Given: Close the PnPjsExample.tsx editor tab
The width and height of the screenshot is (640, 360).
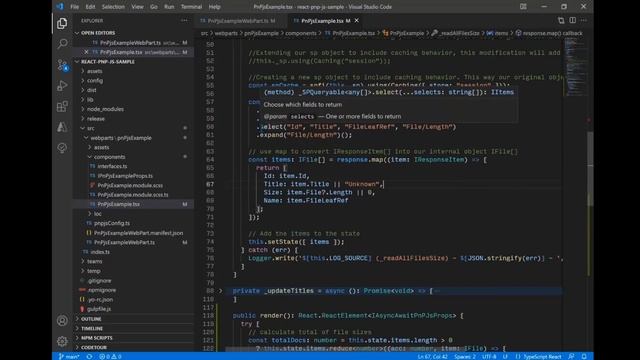Looking at the screenshot, I should [x=357, y=20].
